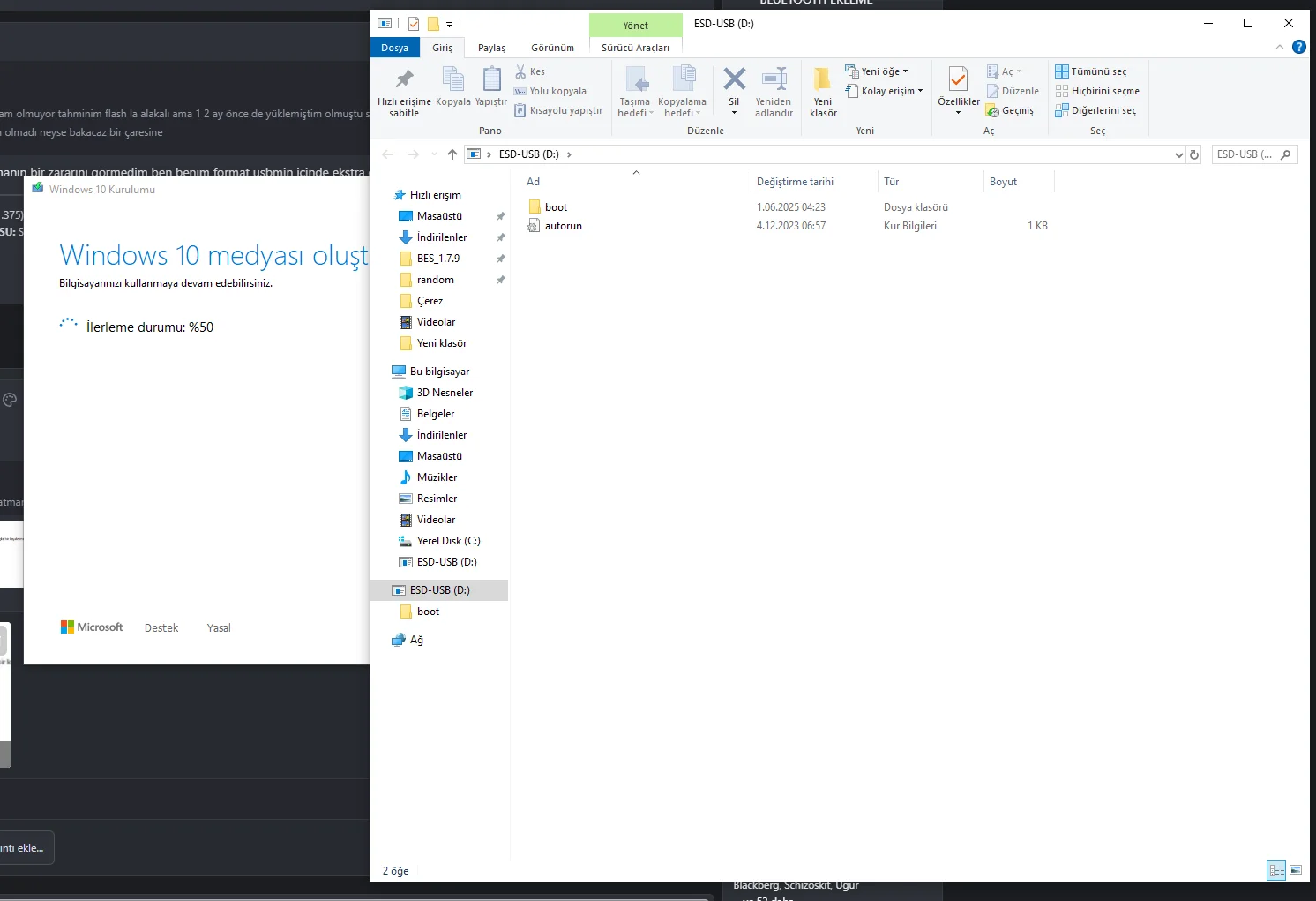Click Yolu kopyala in ribbon

(550, 91)
